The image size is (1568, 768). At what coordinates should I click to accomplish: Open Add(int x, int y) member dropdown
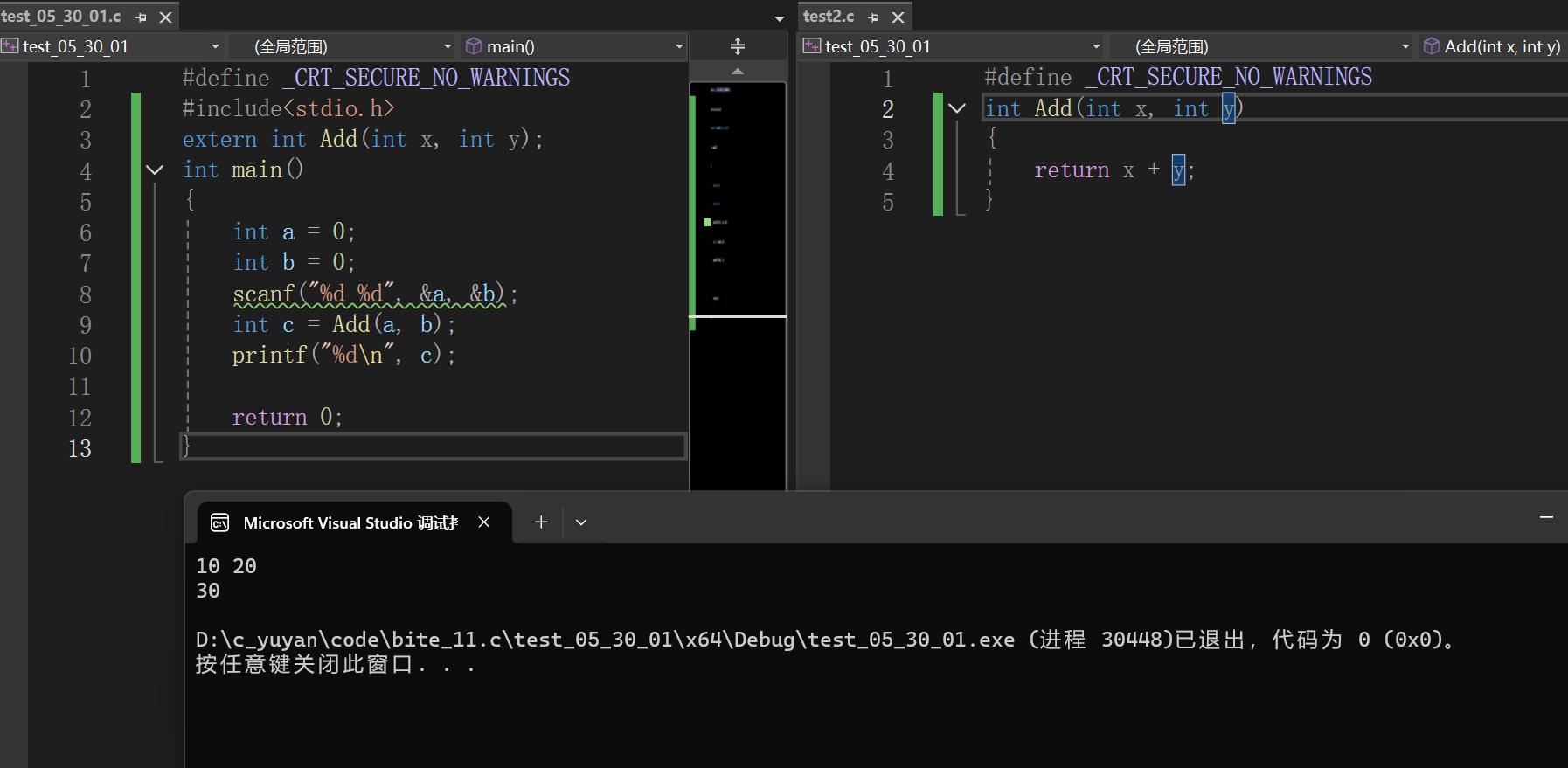(1493, 46)
